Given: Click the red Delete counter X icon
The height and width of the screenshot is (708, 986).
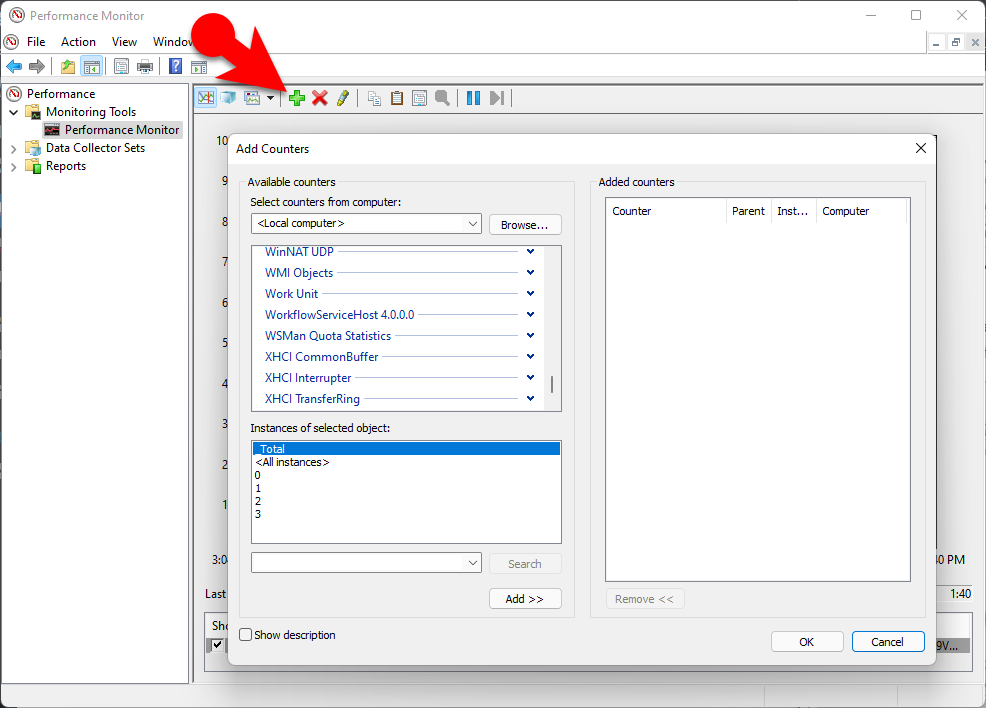Looking at the screenshot, I should pos(319,98).
